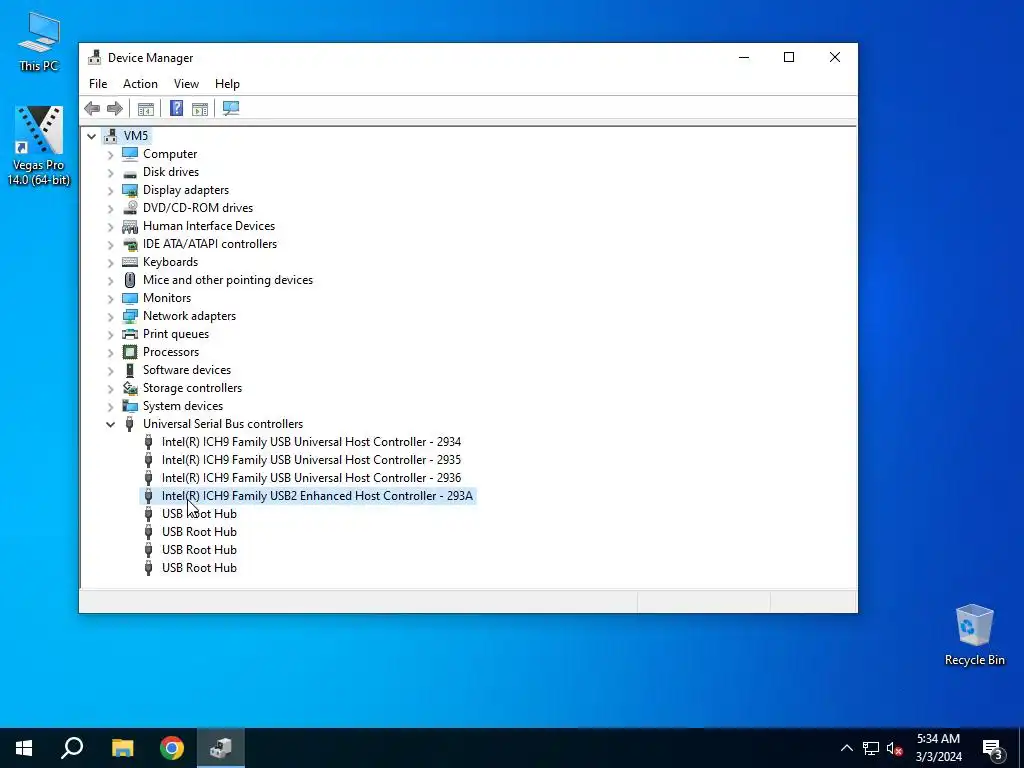Select USB Universal Host Controller - 2934

[312, 442]
